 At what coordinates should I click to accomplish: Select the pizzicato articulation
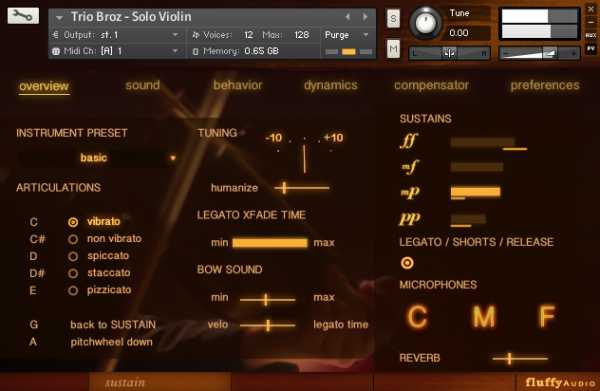[109, 290]
